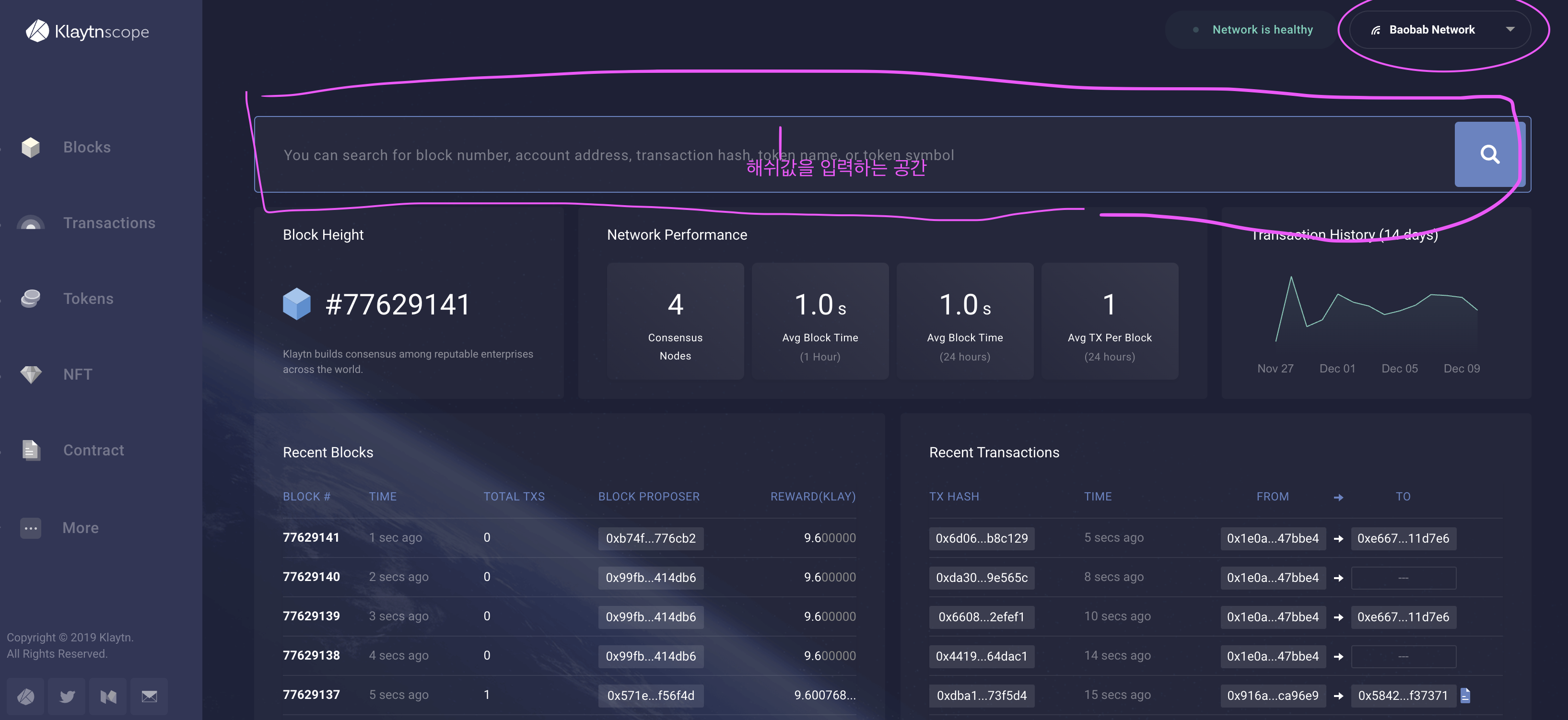Click block proposer 0x571e...f56f4d

(650, 695)
